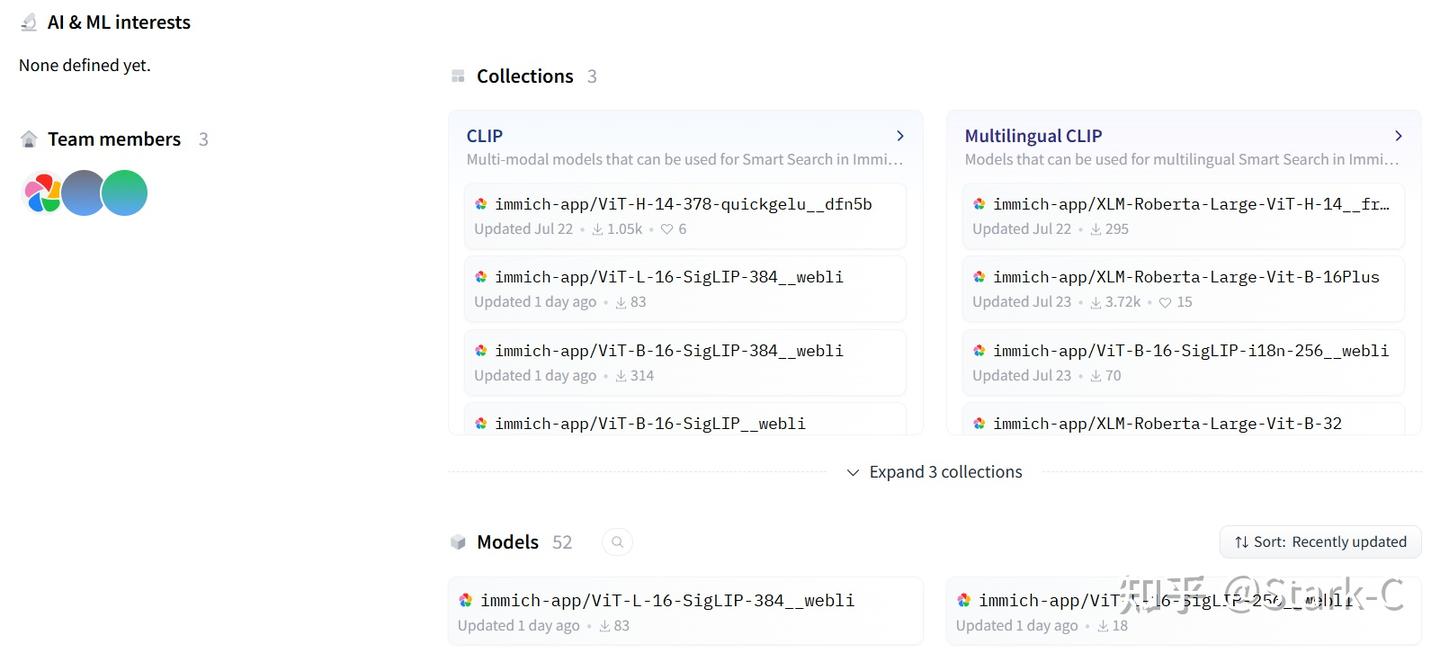Click the green gradient team member avatar
Image resolution: width=1440 pixels, height=653 pixels.
point(126,193)
